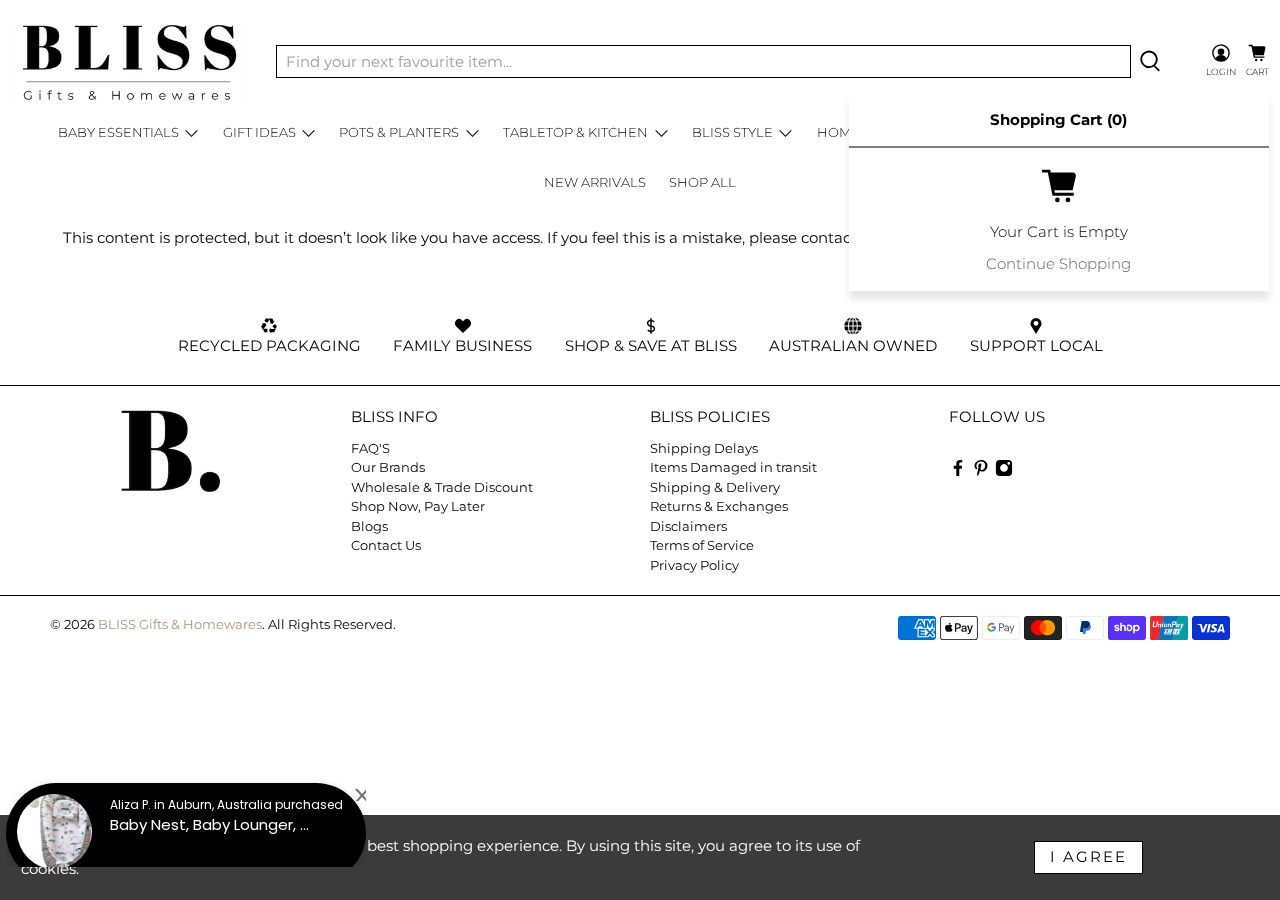Open the Instagram social icon
1280x900 pixels.
(x=1004, y=468)
